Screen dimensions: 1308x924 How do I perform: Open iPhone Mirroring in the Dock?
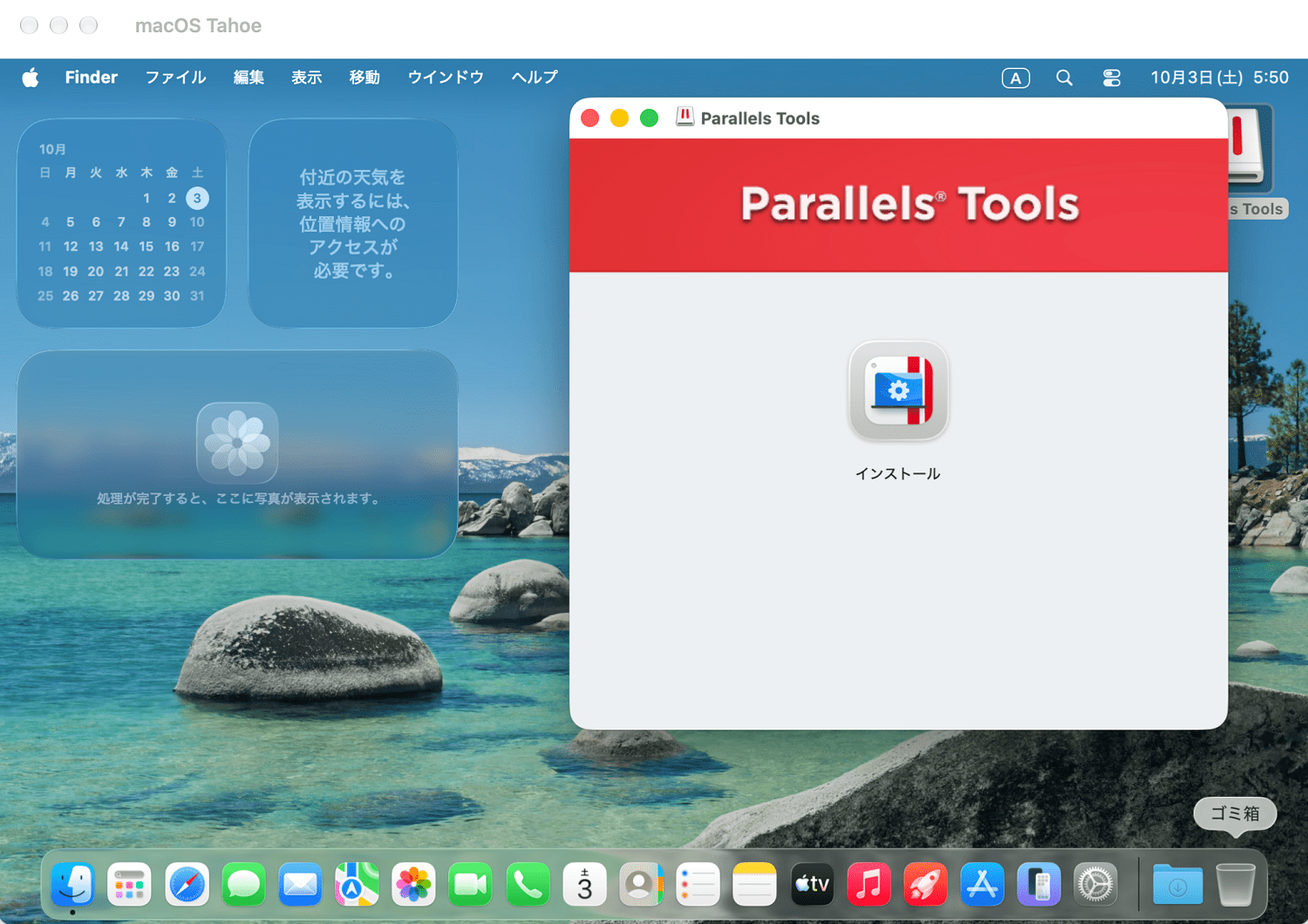(x=1039, y=885)
